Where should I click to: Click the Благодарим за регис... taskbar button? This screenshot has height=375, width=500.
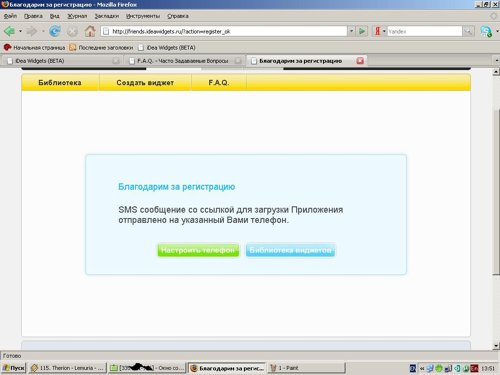(227, 368)
